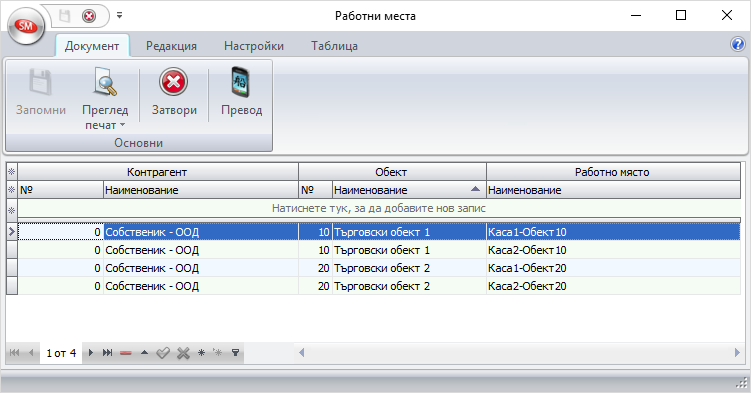Image resolution: width=751 pixels, height=393 pixels.
Task: Click object number 20 in Каса1-Обект20 row
Action: 315,268
